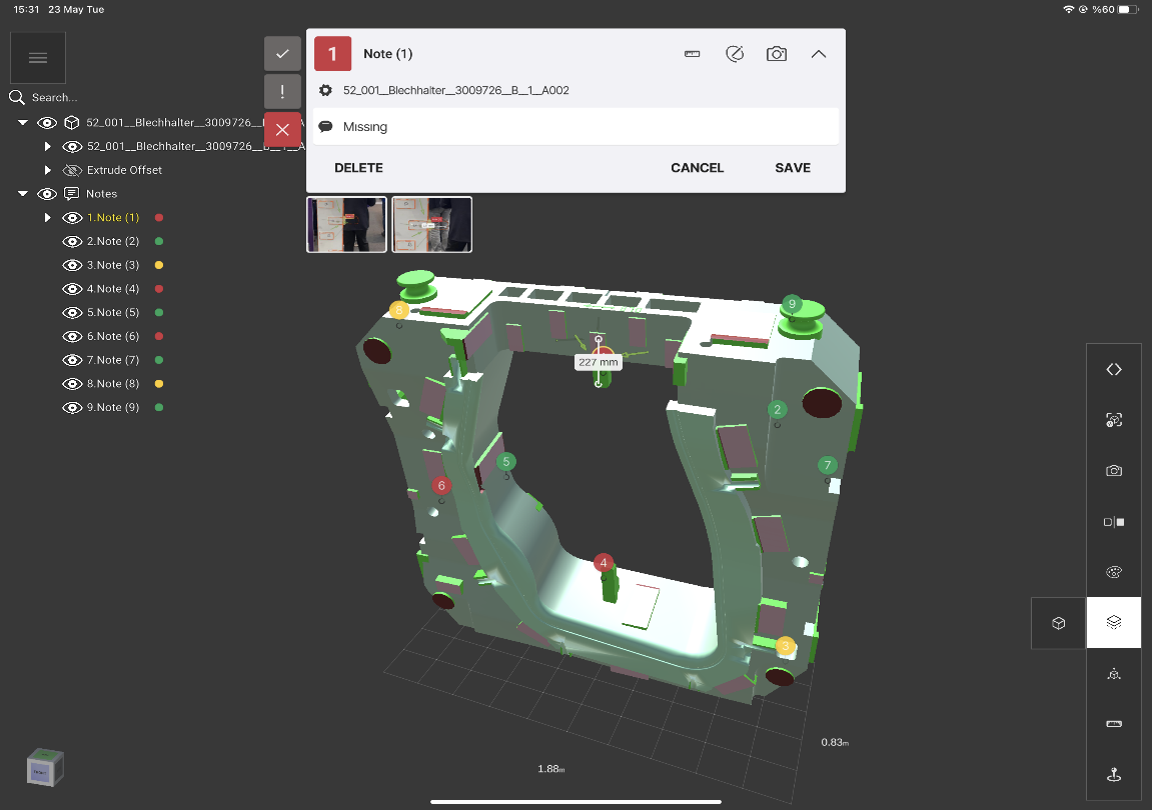The image size is (1152, 810).
Task: Hide 3.Note (3) using its eye icon
Action: (x=72, y=265)
